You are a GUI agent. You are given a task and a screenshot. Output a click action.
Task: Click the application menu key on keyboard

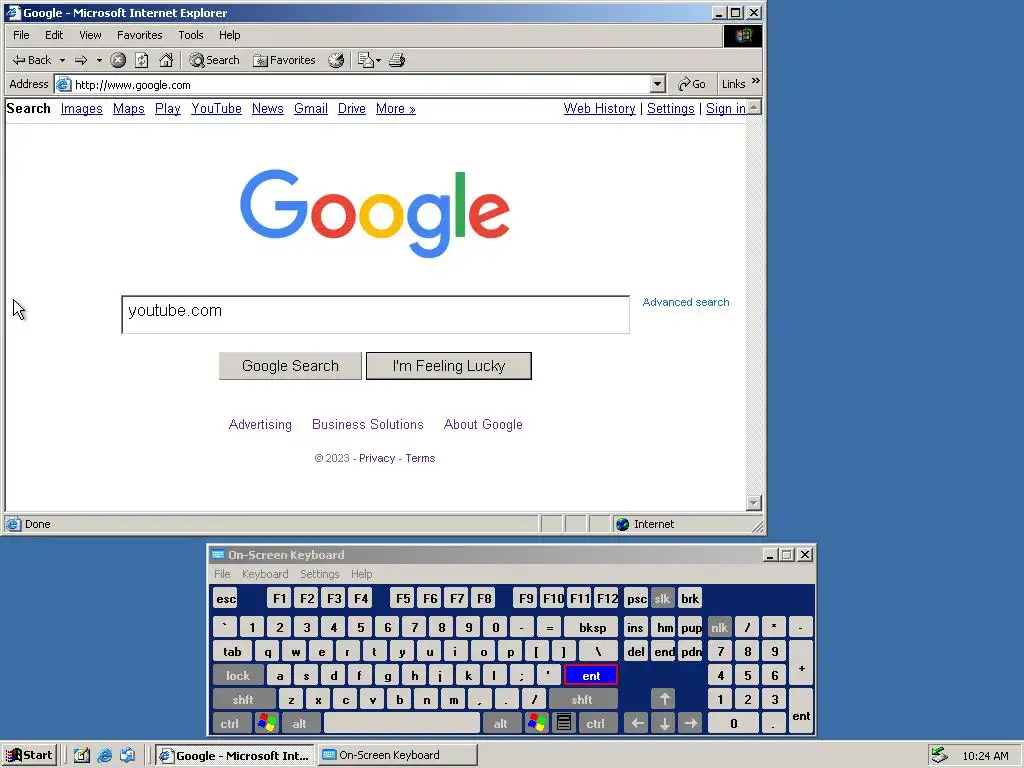coord(564,723)
